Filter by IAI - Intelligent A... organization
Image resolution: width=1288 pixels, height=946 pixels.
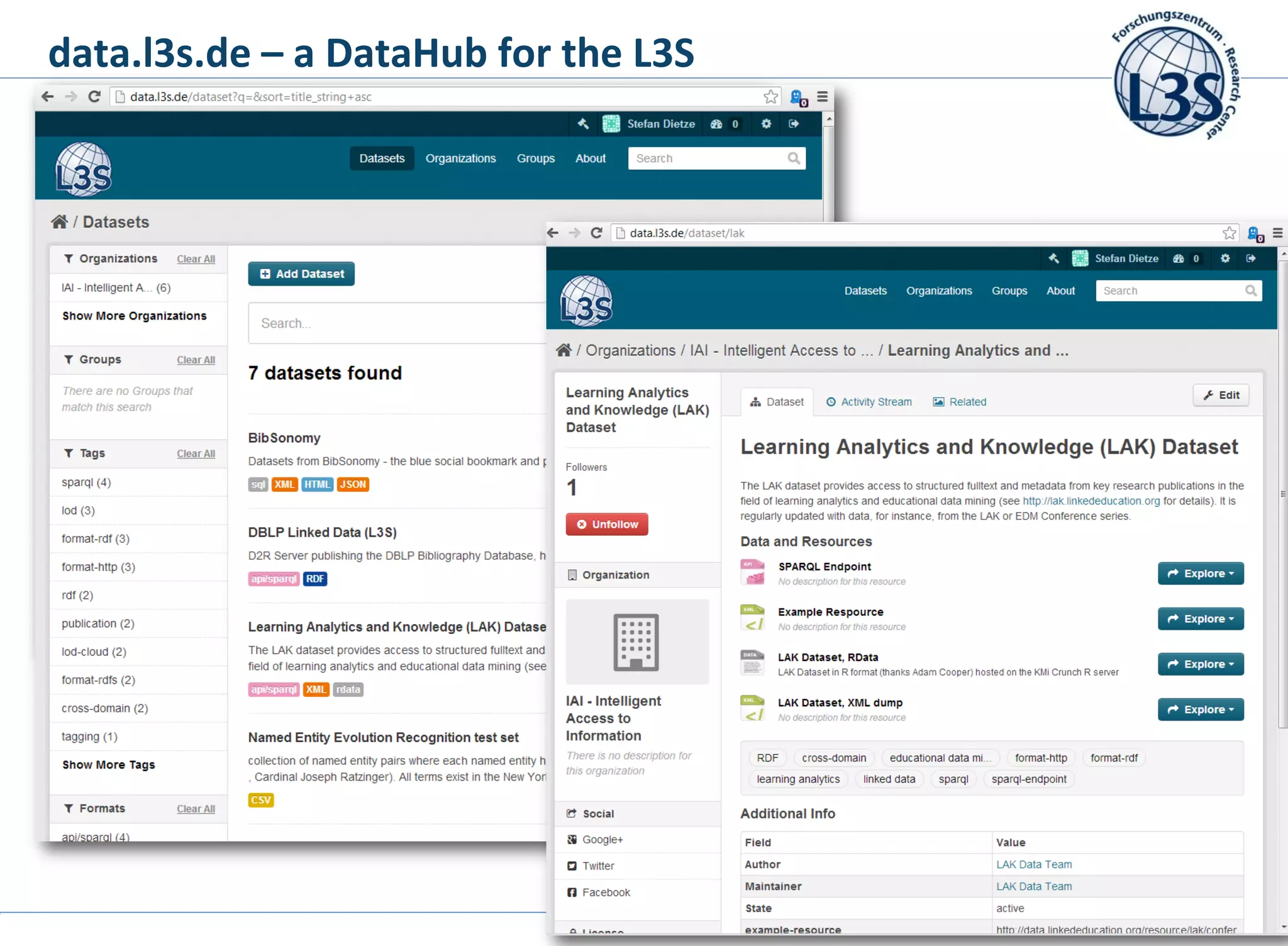[x=116, y=287]
